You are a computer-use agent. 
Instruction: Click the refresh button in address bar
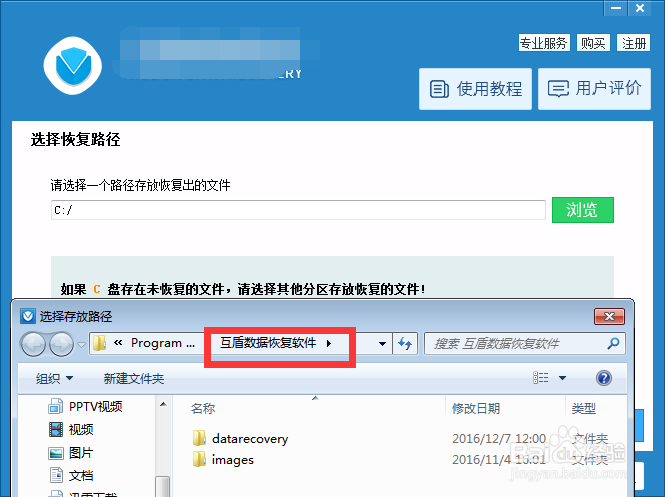405,343
